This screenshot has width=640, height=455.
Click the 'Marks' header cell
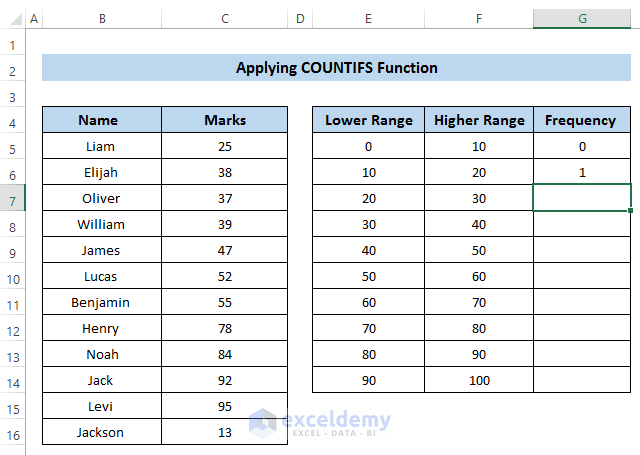[224, 120]
